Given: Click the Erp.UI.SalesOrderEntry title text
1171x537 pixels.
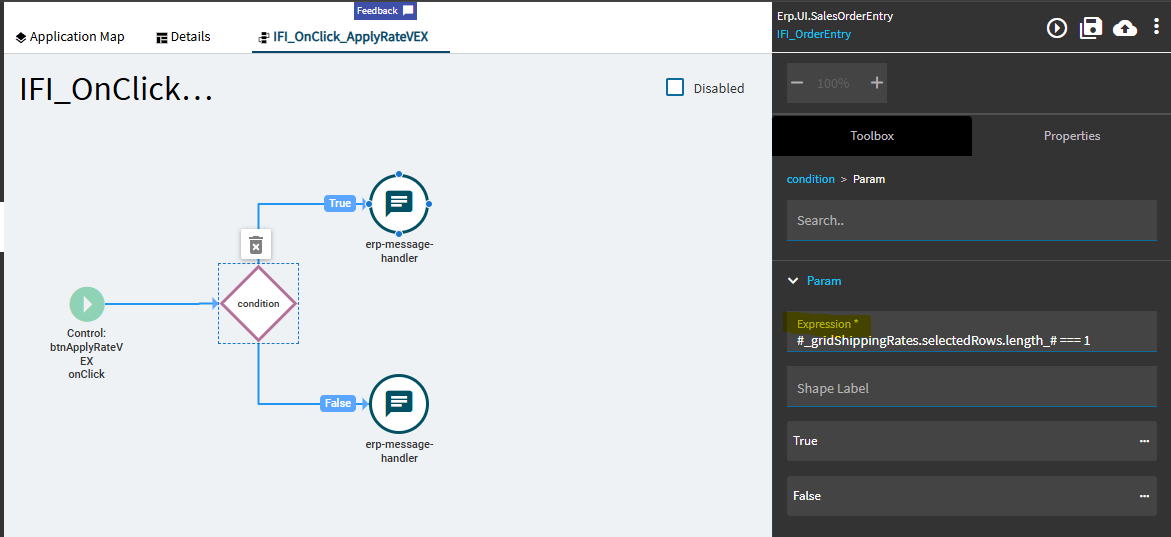Looking at the screenshot, I should point(834,16).
